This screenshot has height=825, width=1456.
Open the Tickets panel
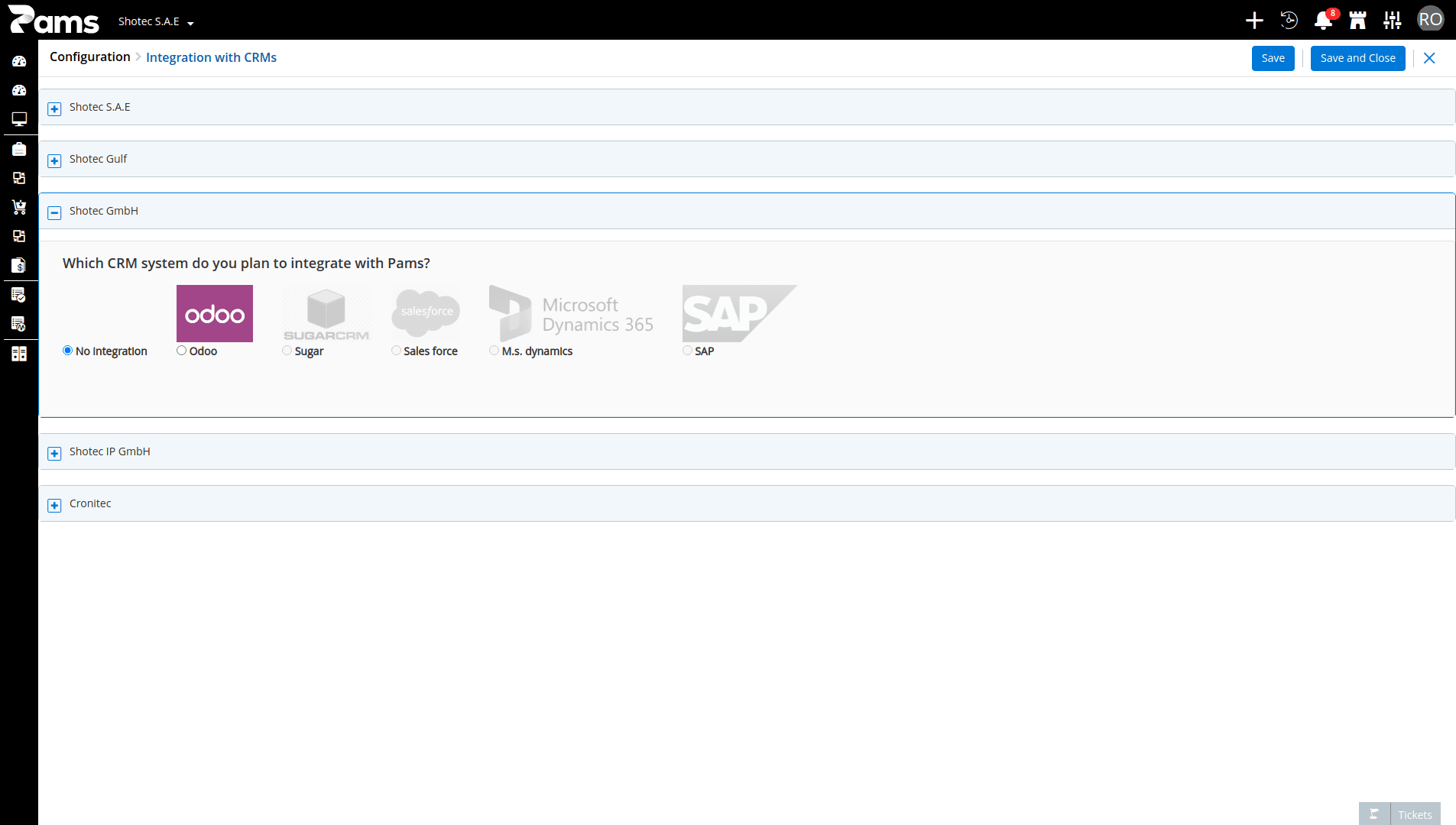1415,814
